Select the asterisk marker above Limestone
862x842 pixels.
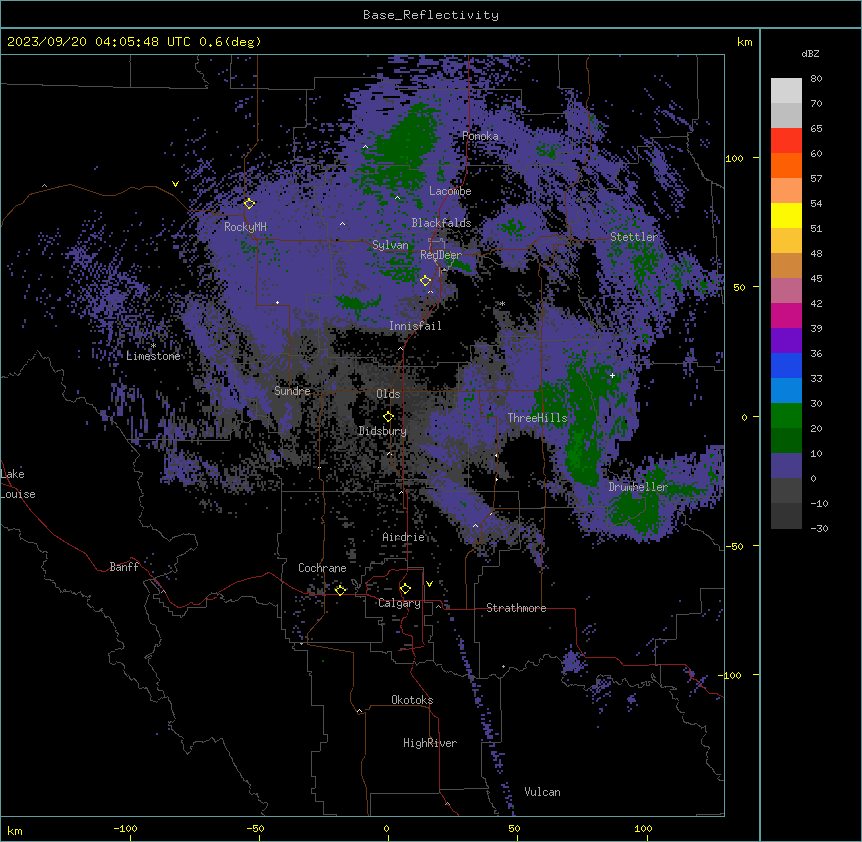click(x=153, y=346)
